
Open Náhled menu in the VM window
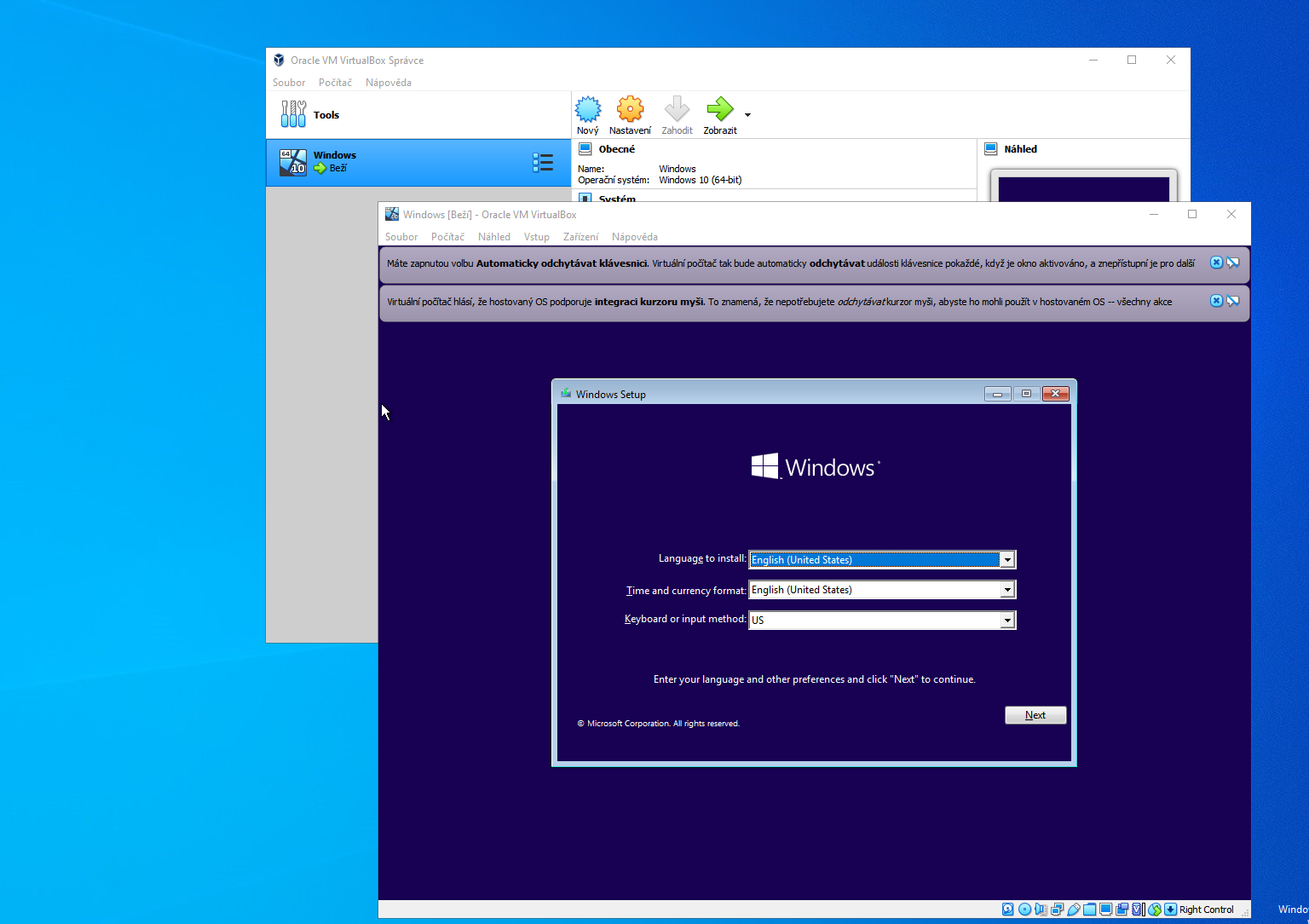tap(494, 237)
